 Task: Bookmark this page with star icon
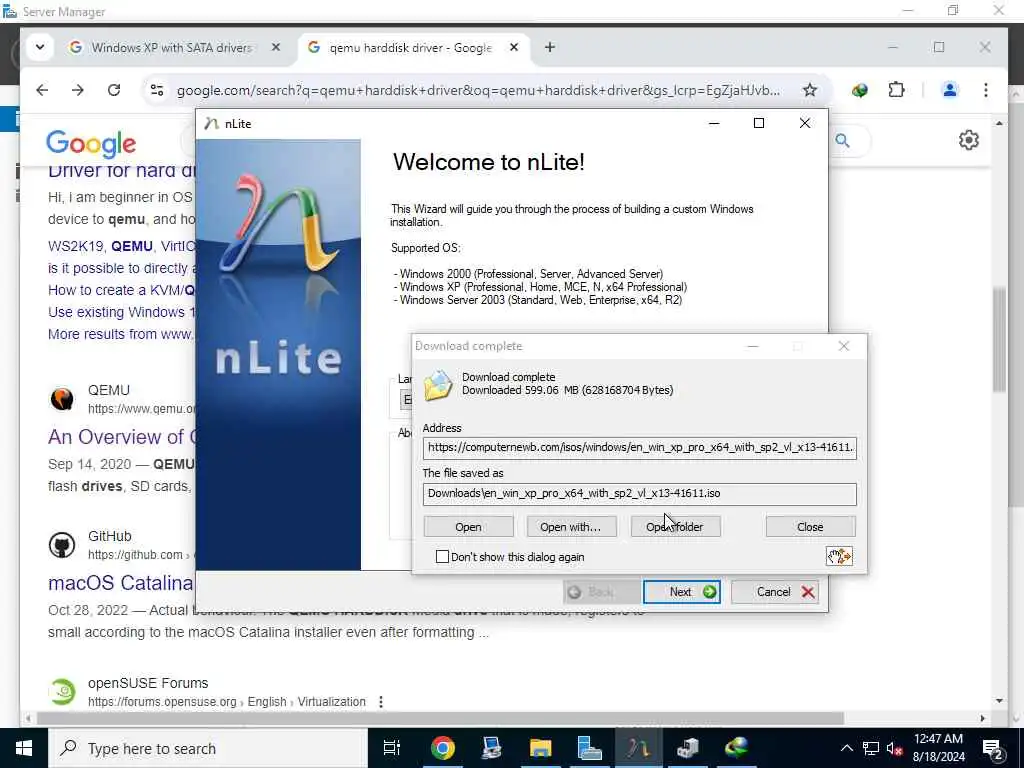(810, 90)
